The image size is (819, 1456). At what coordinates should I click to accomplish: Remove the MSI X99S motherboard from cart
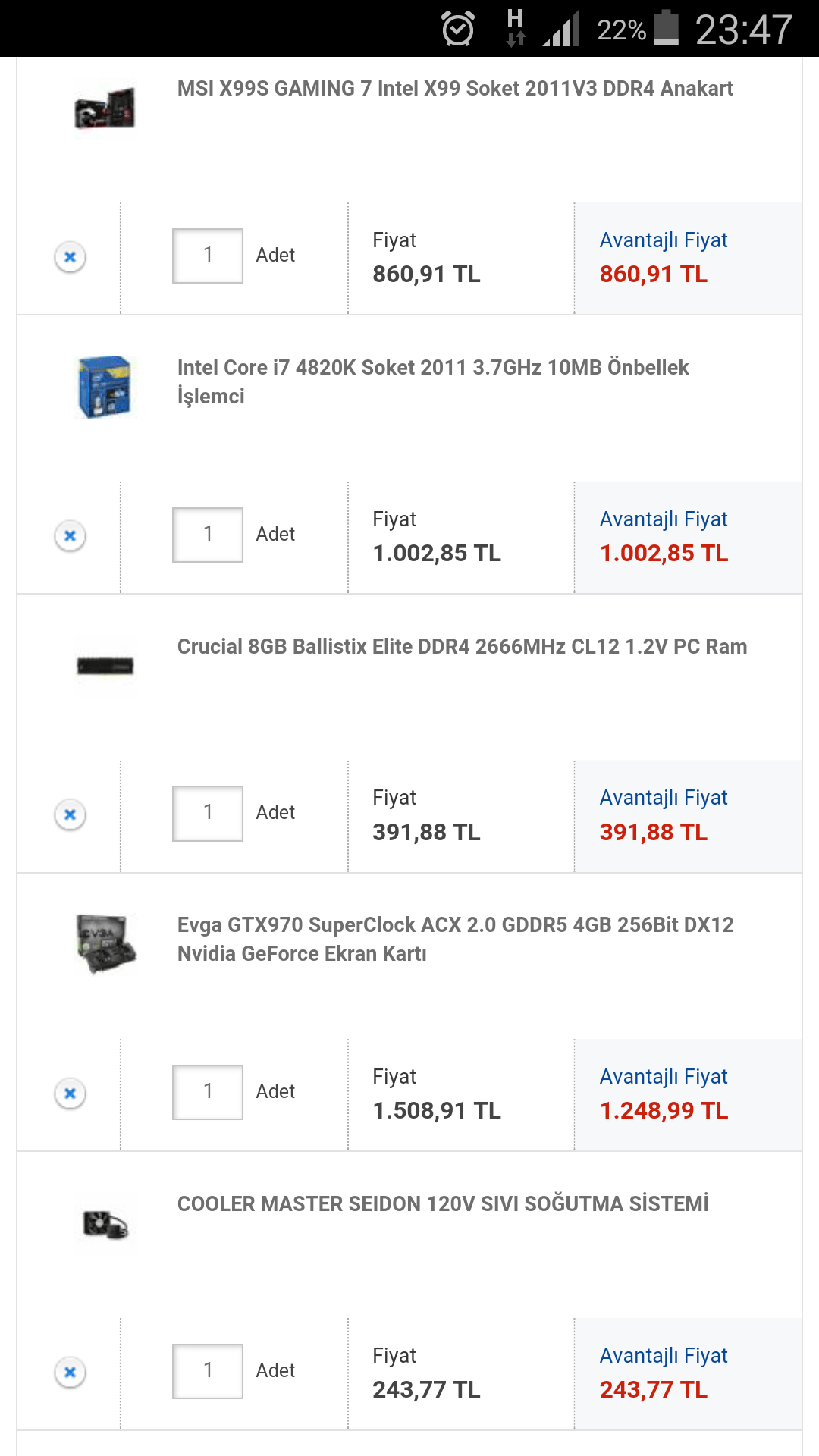[x=70, y=257]
